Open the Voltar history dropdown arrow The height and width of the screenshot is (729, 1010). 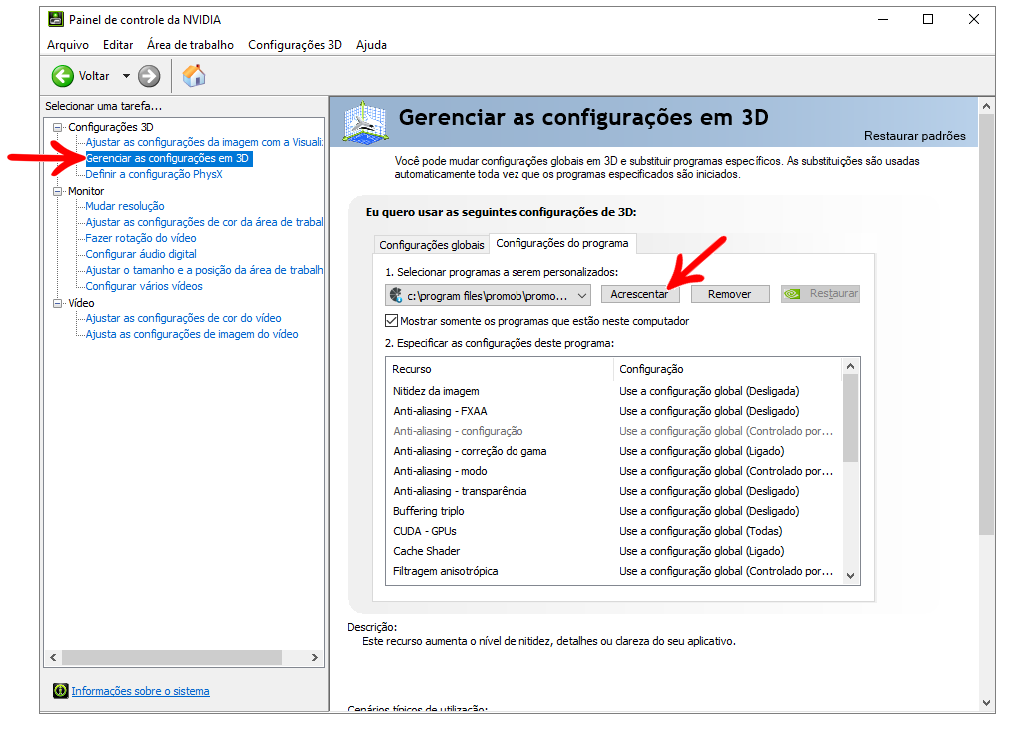pyautogui.click(x=126, y=76)
